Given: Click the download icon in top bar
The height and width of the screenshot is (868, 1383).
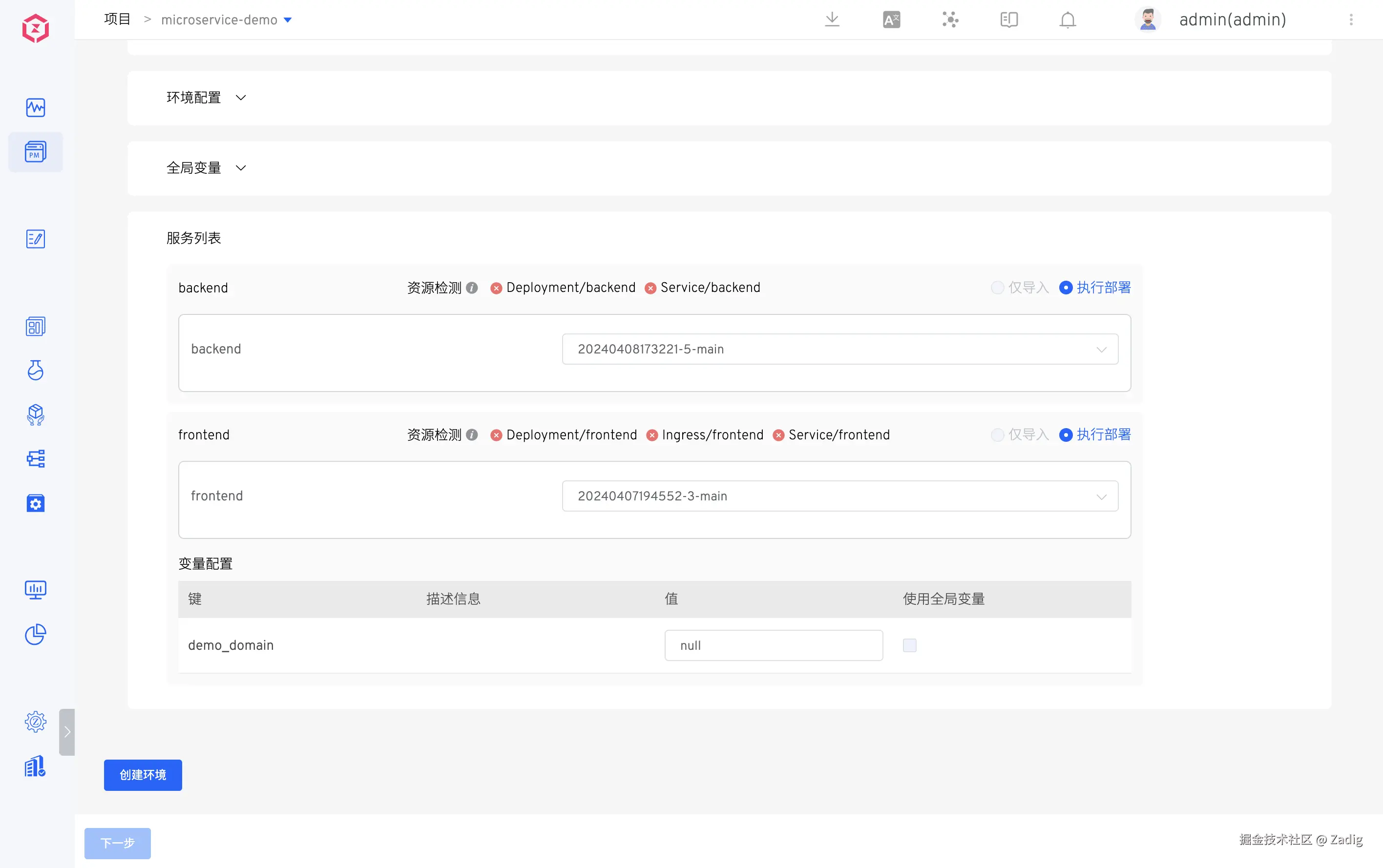Looking at the screenshot, I should click(x=832, y=20).
